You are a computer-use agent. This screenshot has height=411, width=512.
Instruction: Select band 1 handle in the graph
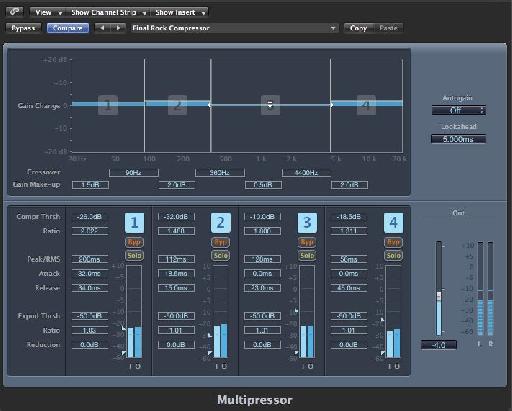108,105
